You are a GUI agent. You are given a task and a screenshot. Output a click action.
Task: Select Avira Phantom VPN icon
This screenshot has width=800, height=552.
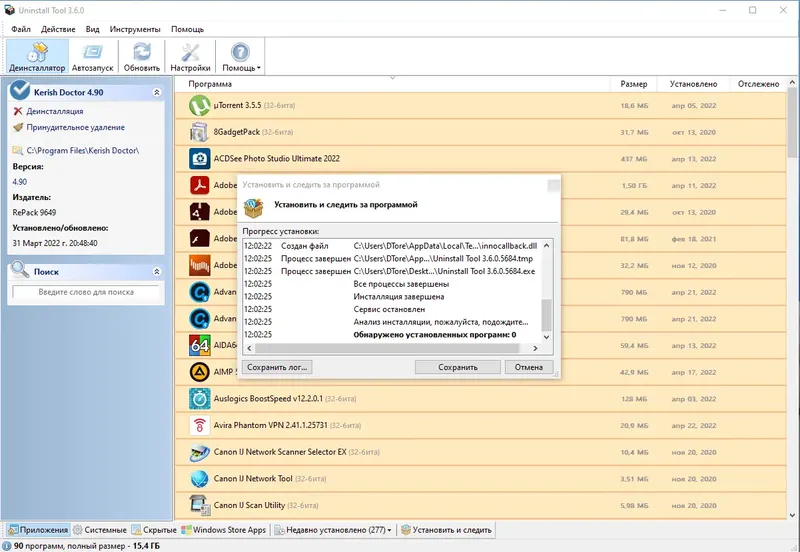pos(199,425)
